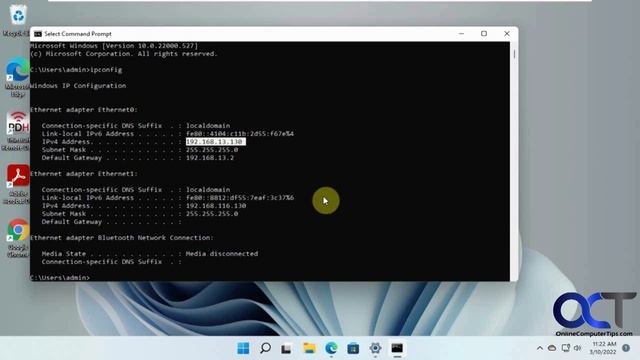Click the 'Windows IP Configuration' line

pos(78,86)
